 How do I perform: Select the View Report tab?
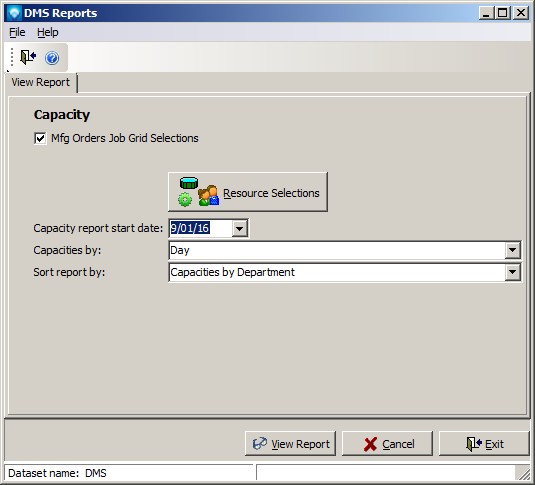point(41,82)
